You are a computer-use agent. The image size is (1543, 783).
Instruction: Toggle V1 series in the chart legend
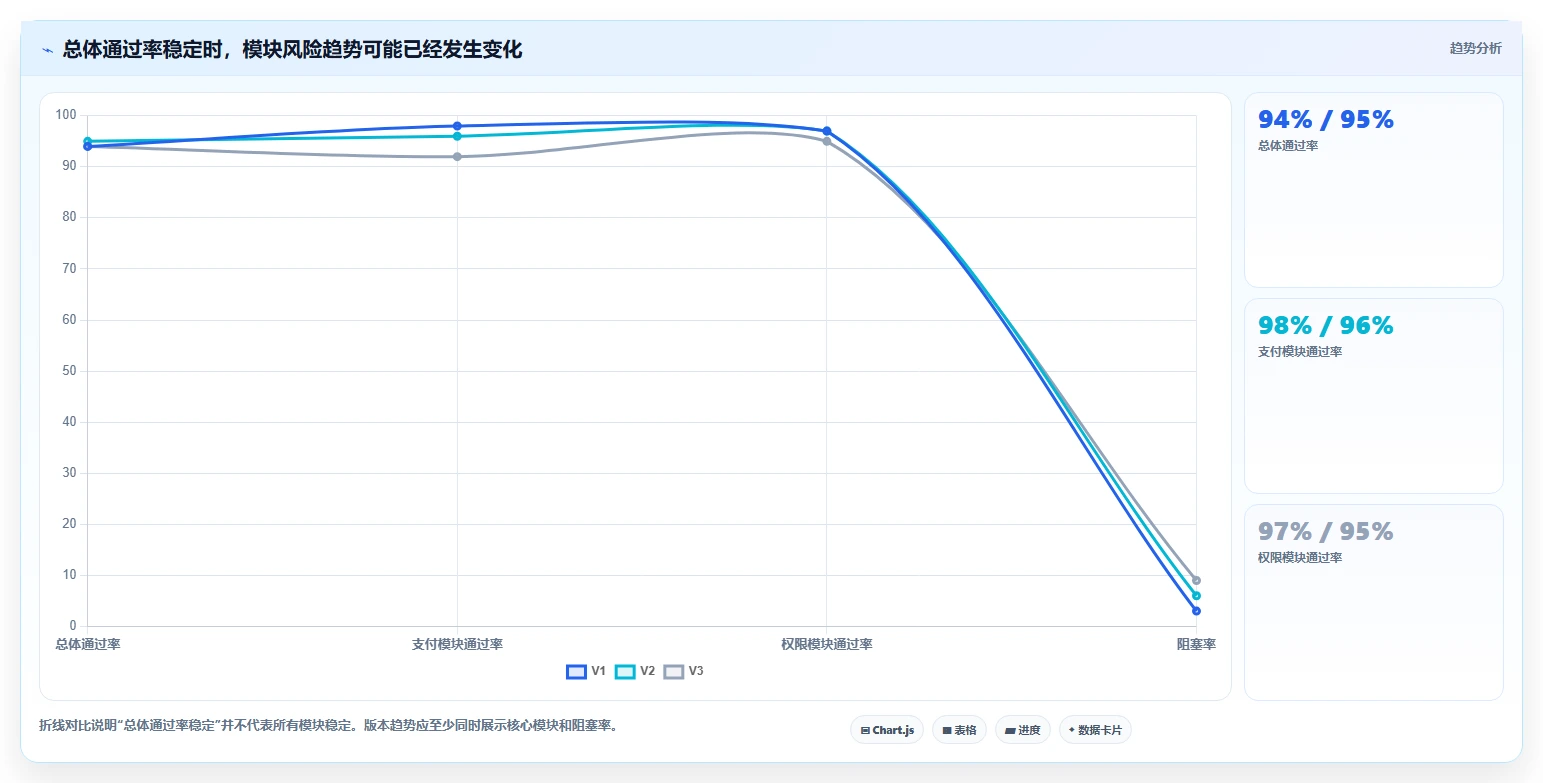pyautogui.click(x=586, y=671)
